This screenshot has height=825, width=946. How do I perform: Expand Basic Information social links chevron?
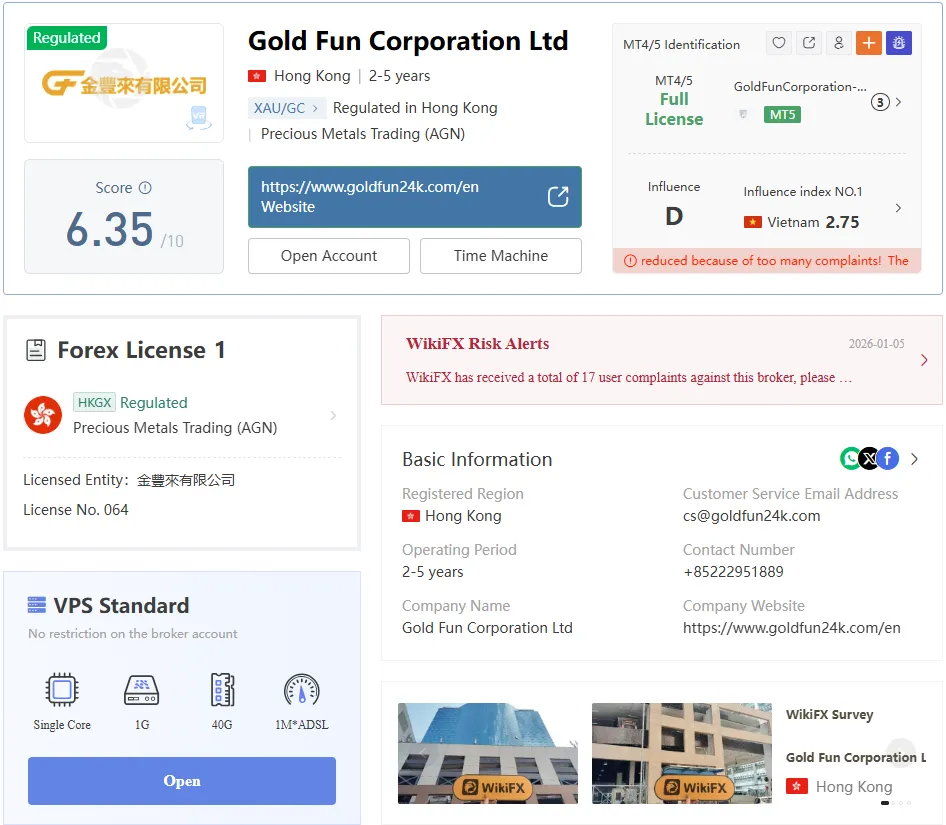915,459
